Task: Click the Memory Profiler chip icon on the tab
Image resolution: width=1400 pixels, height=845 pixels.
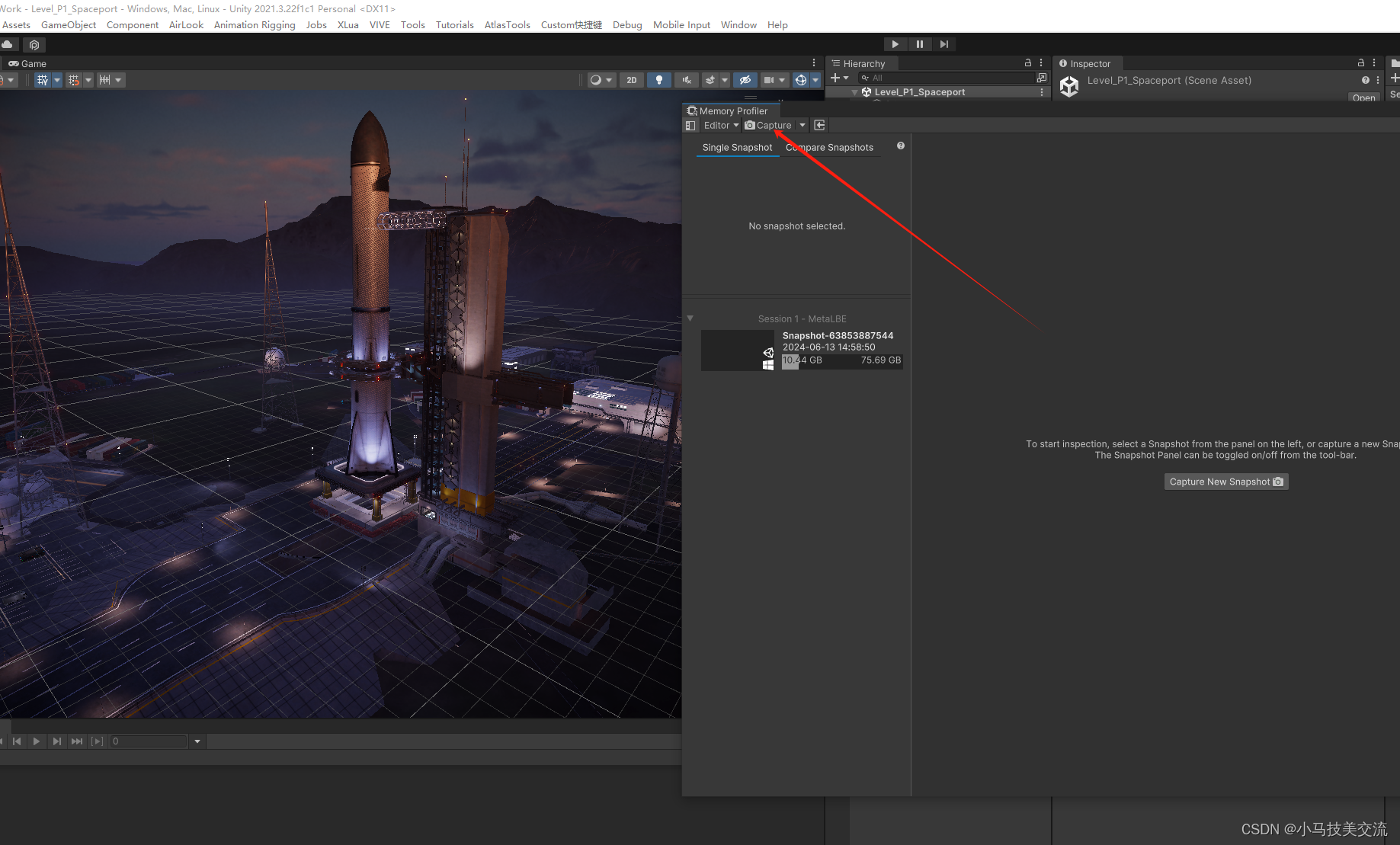Action: coord(691,110)
